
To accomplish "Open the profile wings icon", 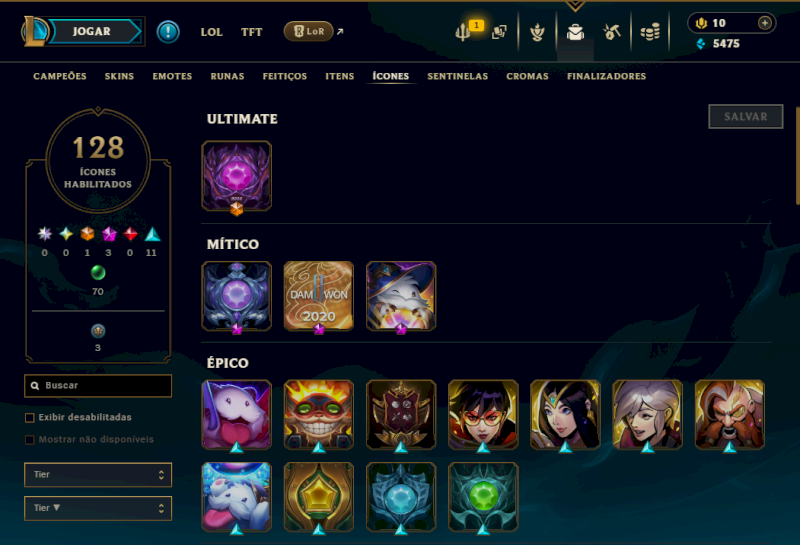I will (x=537, y=32).
